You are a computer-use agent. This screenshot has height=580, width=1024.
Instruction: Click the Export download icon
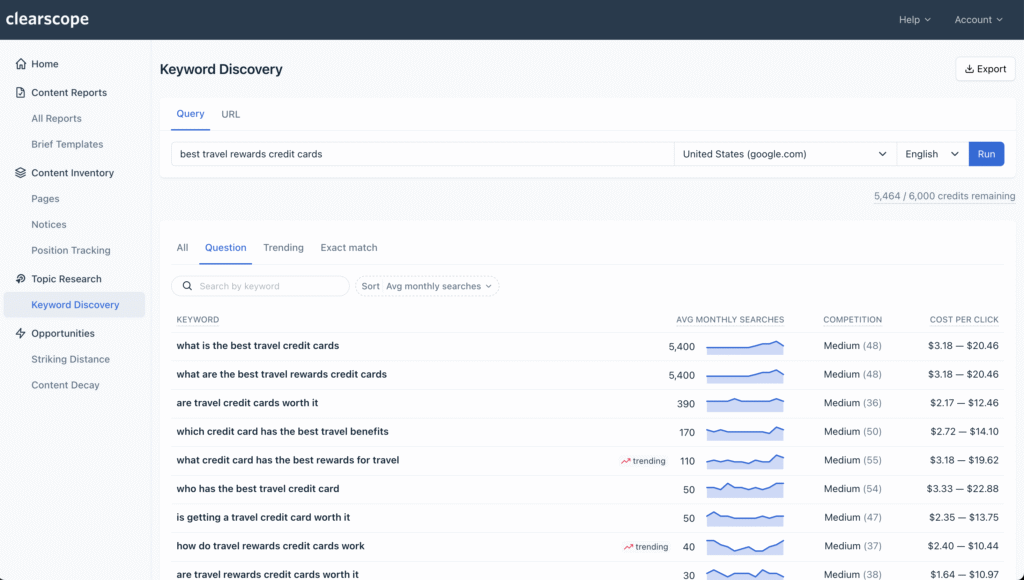coord(970,68)
